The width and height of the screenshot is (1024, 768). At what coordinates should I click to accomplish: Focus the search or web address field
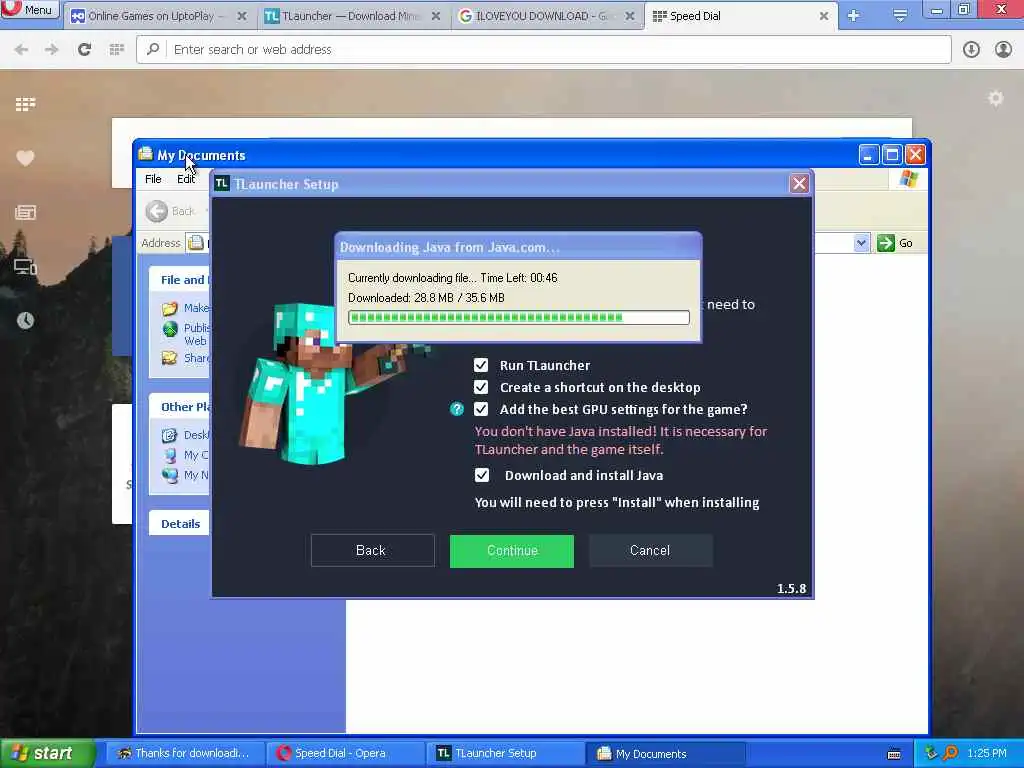543,49
